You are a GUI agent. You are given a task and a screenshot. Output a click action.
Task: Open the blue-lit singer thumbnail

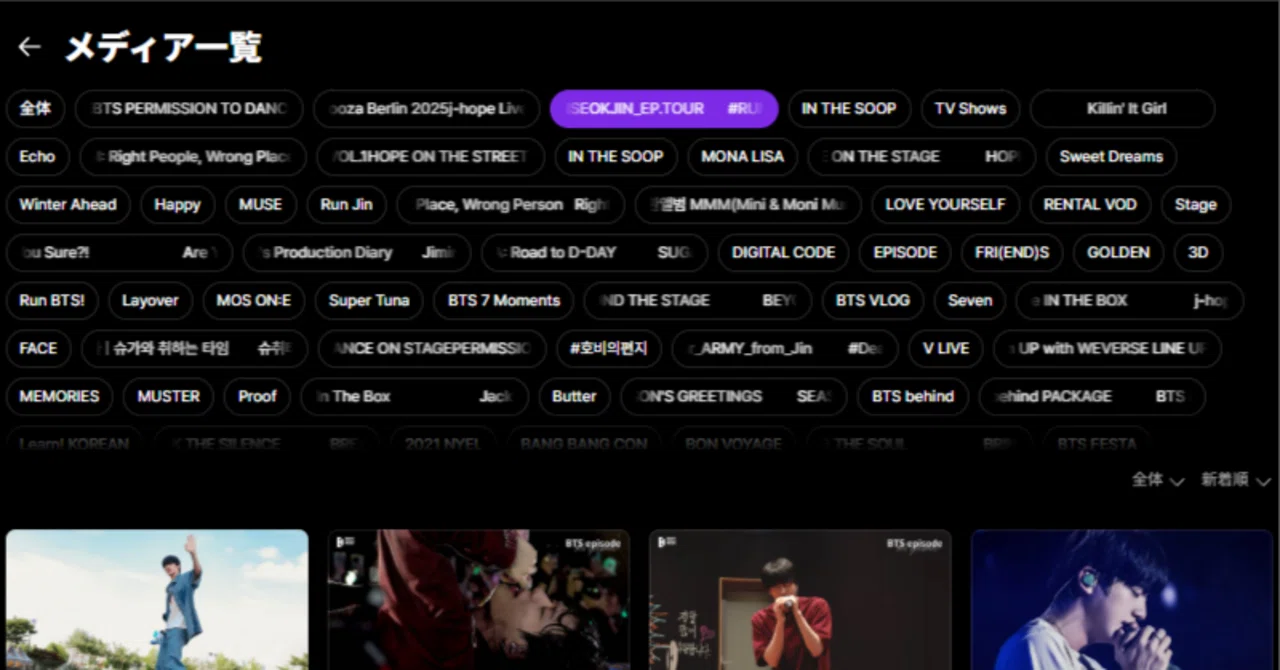point(1122,600)
